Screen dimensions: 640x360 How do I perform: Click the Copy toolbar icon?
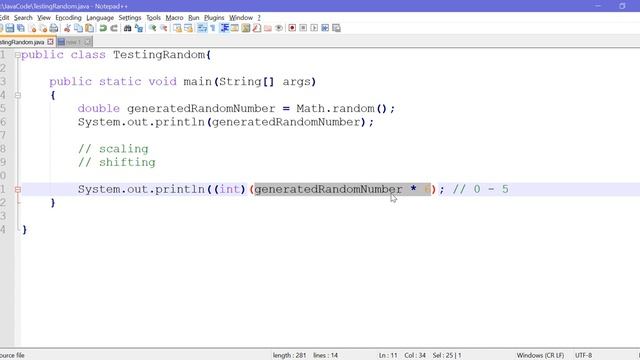click(x=78, y=28)
